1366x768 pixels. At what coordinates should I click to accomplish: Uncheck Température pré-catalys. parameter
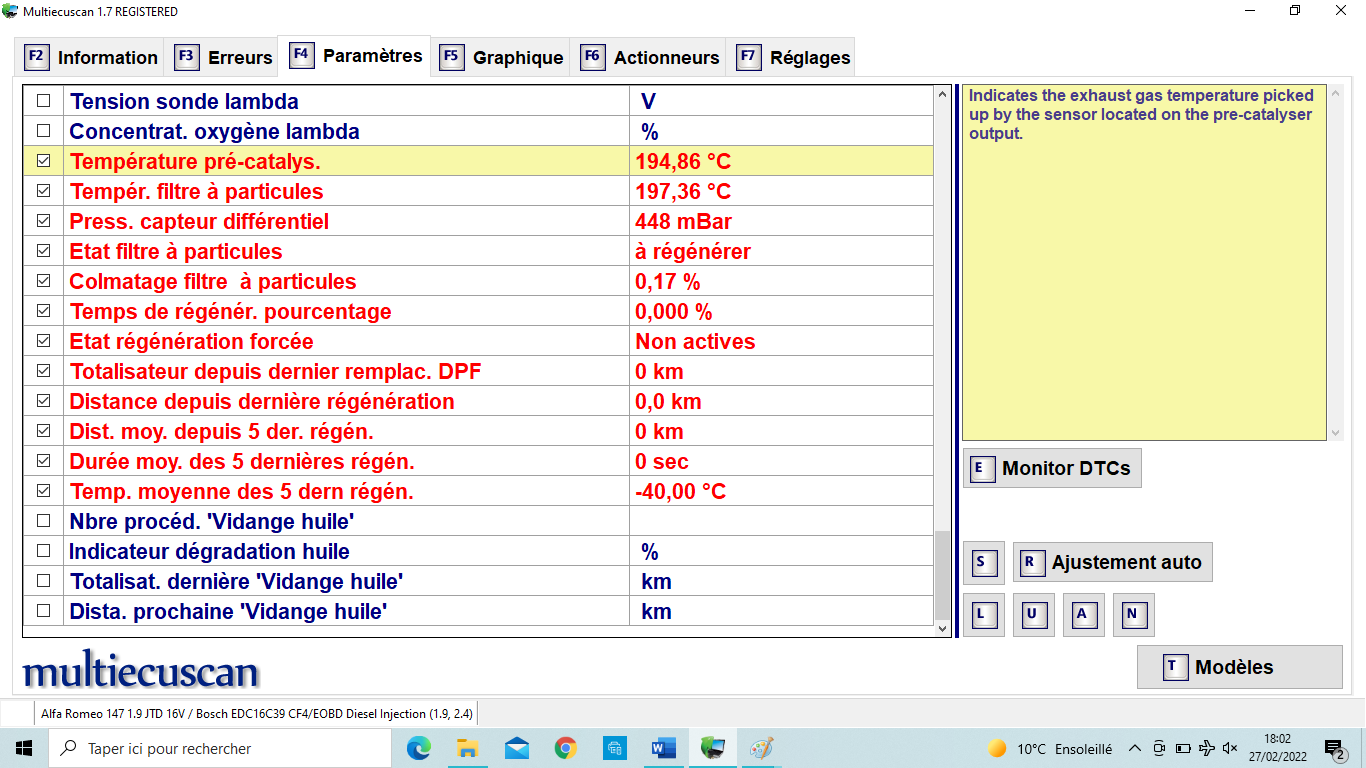point(43,161)
